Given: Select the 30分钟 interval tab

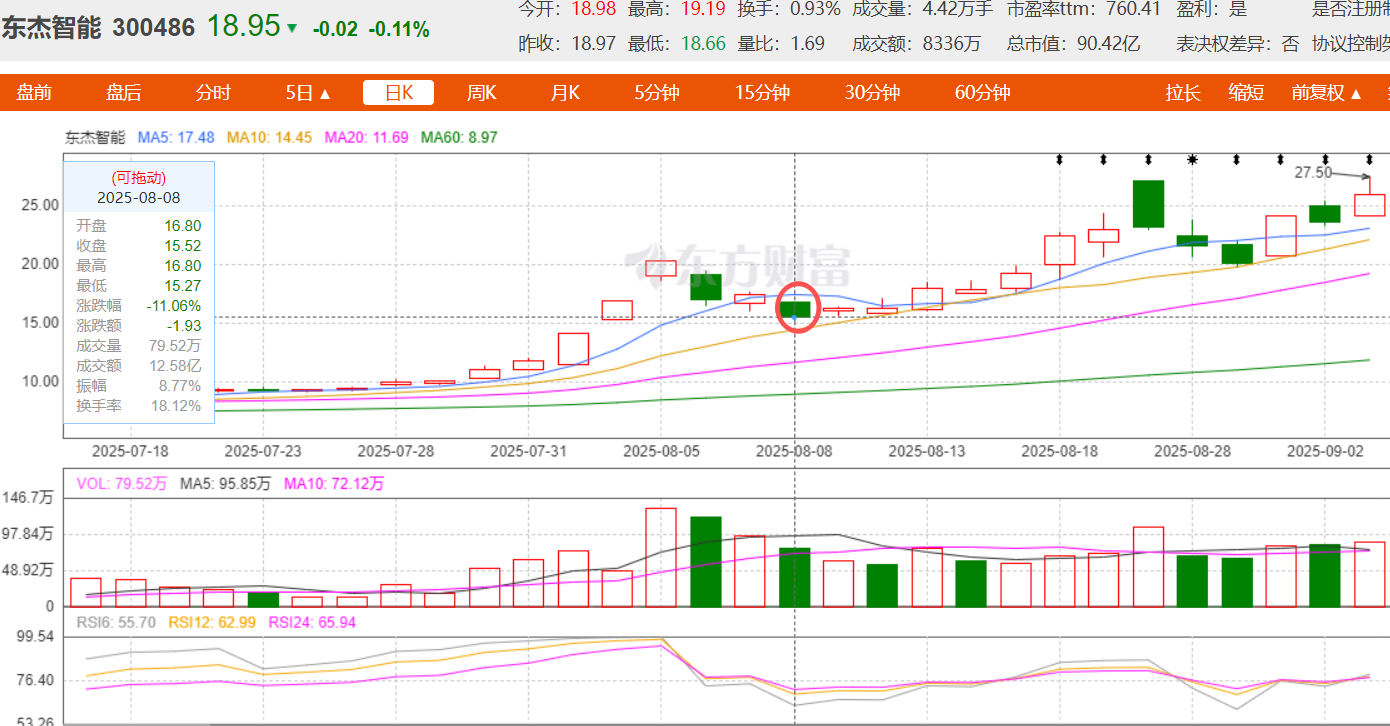Looking at the screenshot, I should point(872,93).
